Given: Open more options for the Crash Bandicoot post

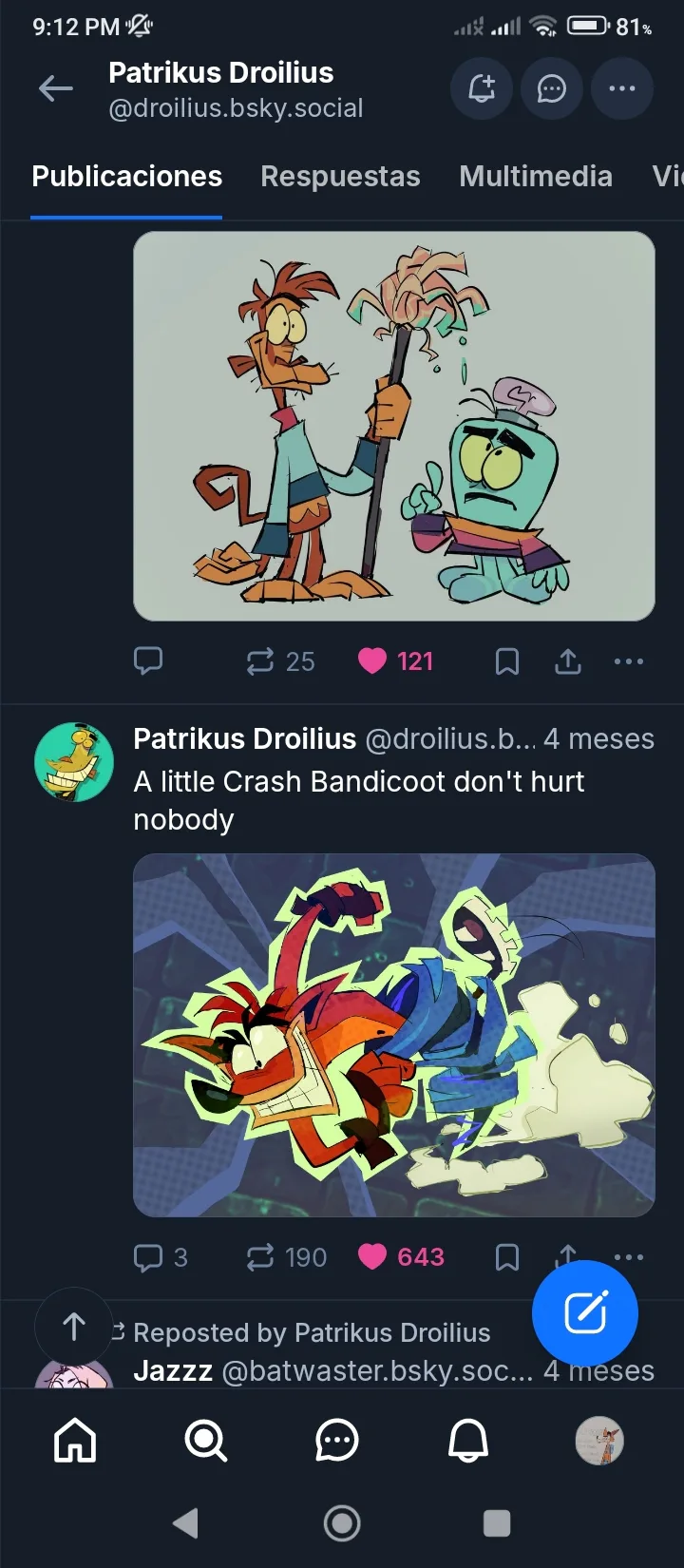Looking at the screenshot, I should click(629, 1255).
